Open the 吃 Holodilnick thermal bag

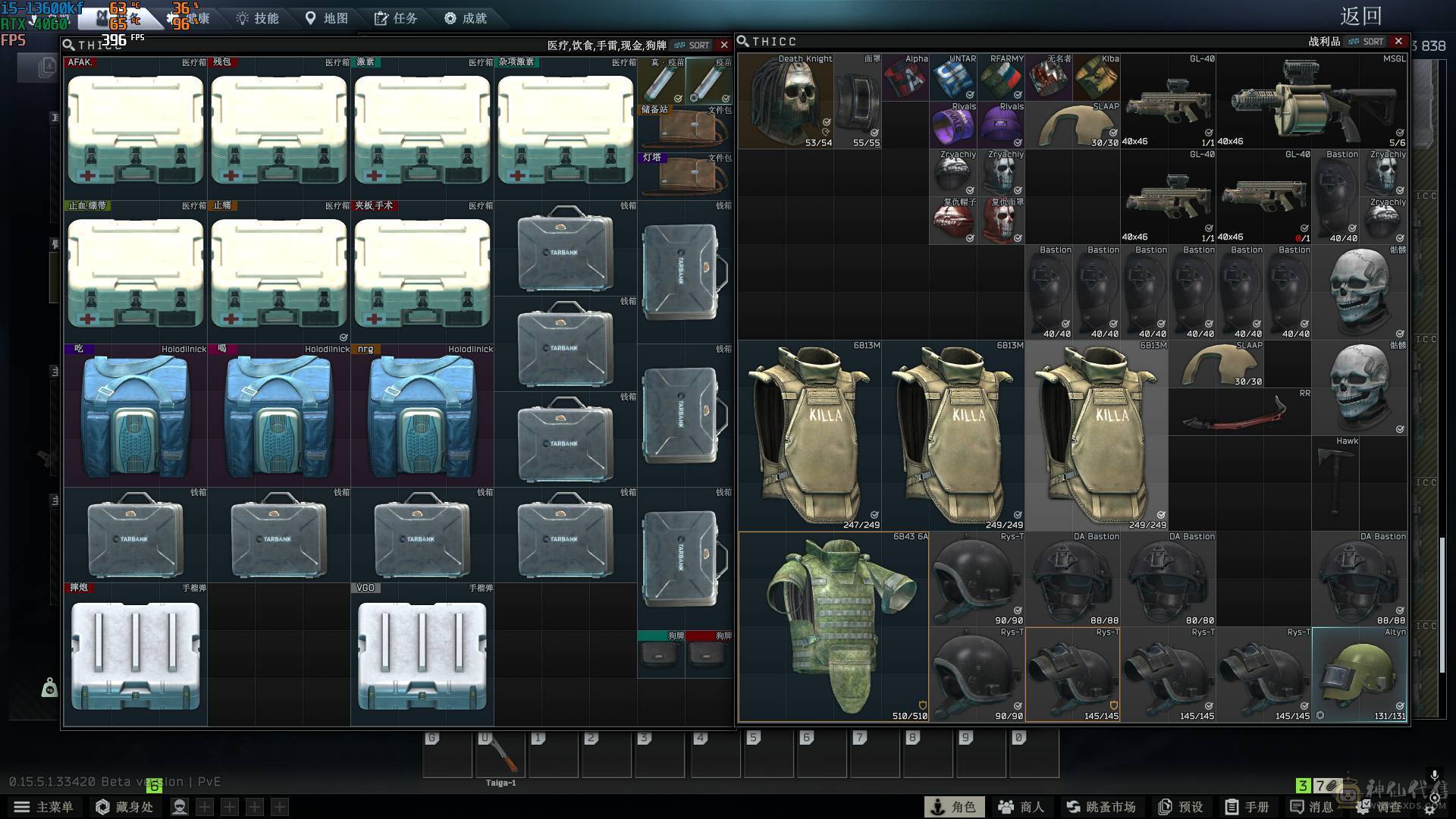(136, 416)
